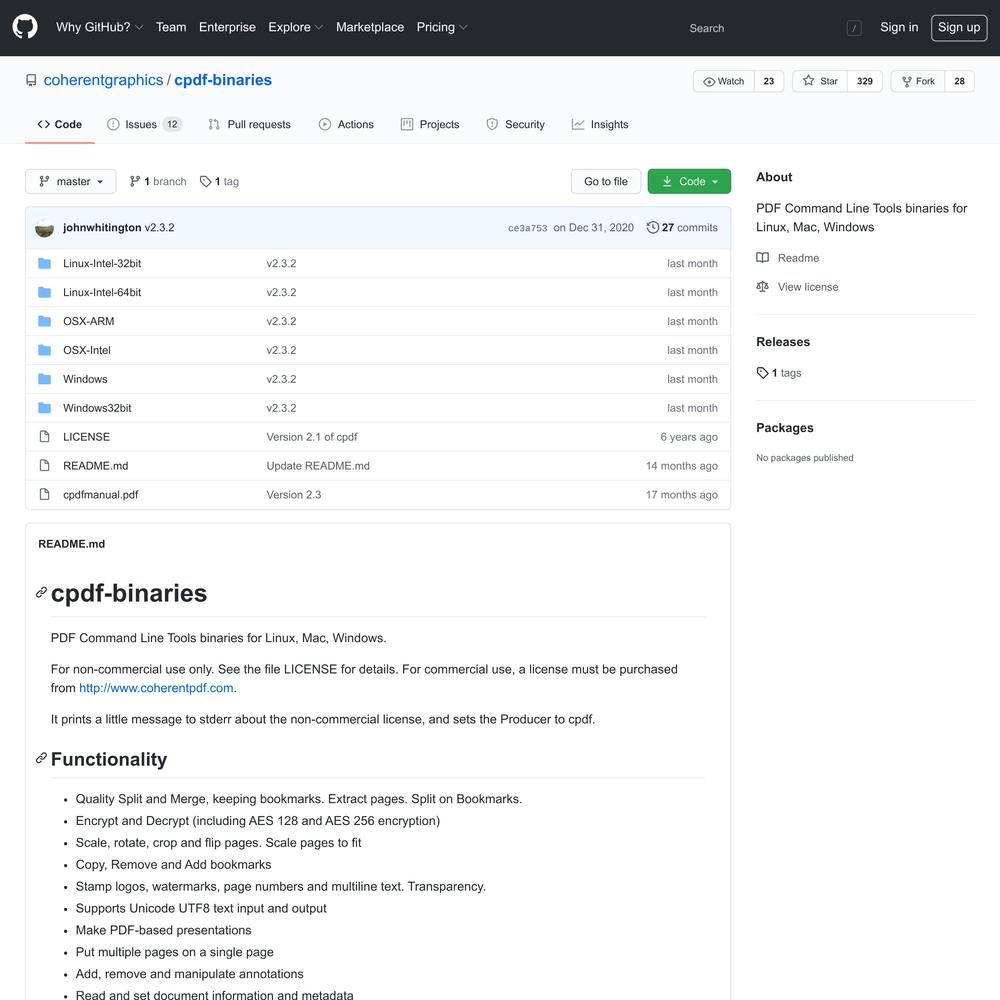Image resolution: width=1000 pixels, height=1000 pixels.
Task: Click the folder icon for Linux-Intel-64bit
Action: tap(44, 292)
